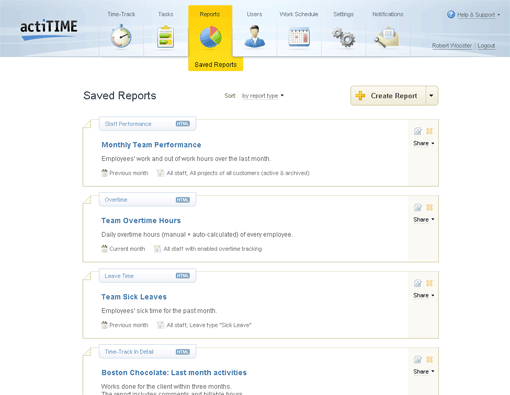
Task: Open the Settings gears icon
Action: coord(344,37)
